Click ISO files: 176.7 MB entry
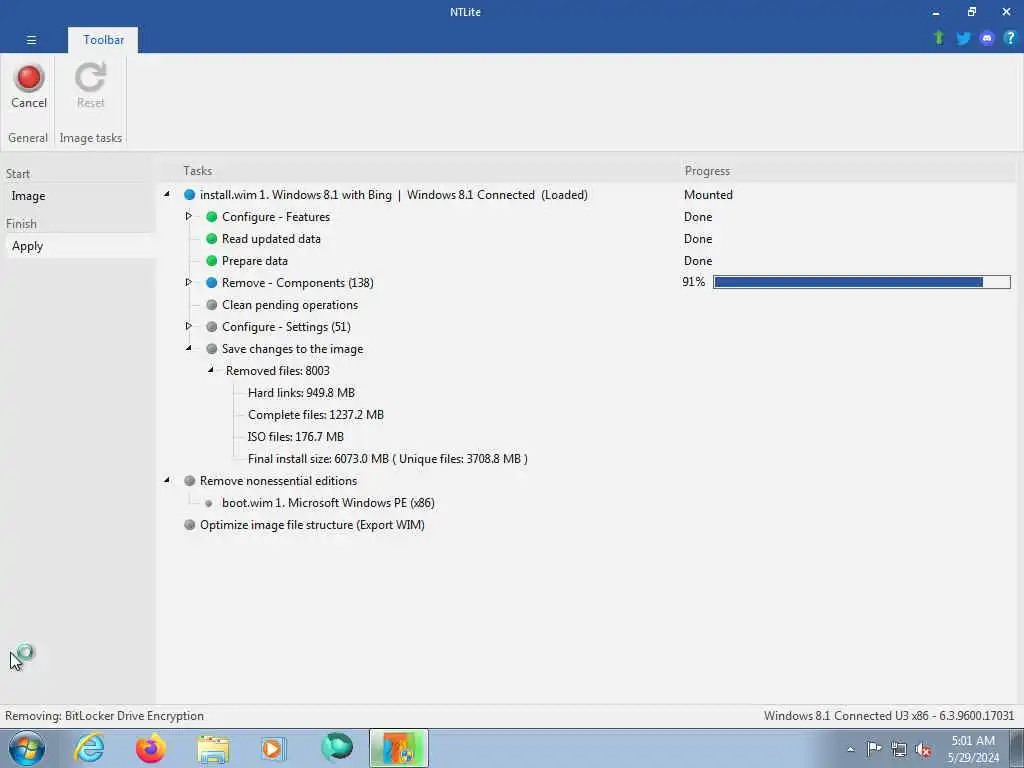This screenshot has height=768, width=1024. click(295, 437)
